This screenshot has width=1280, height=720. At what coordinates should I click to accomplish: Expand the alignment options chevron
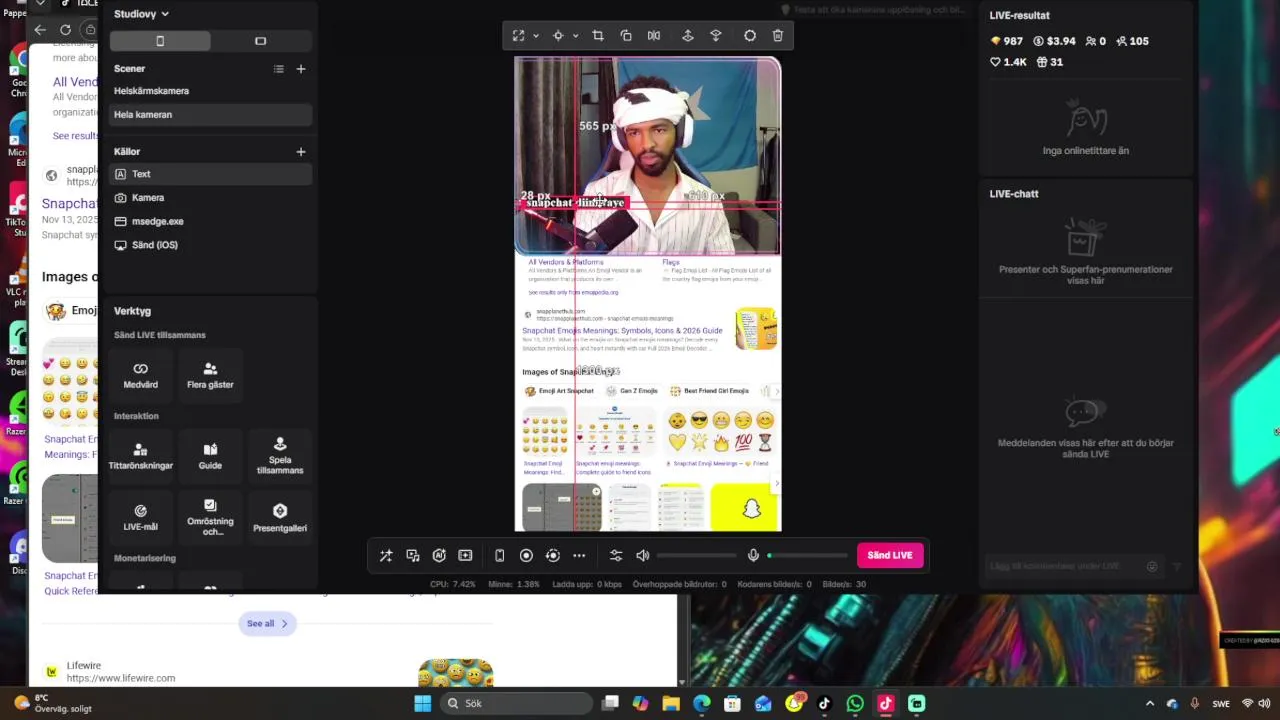(x=575, y=36)
